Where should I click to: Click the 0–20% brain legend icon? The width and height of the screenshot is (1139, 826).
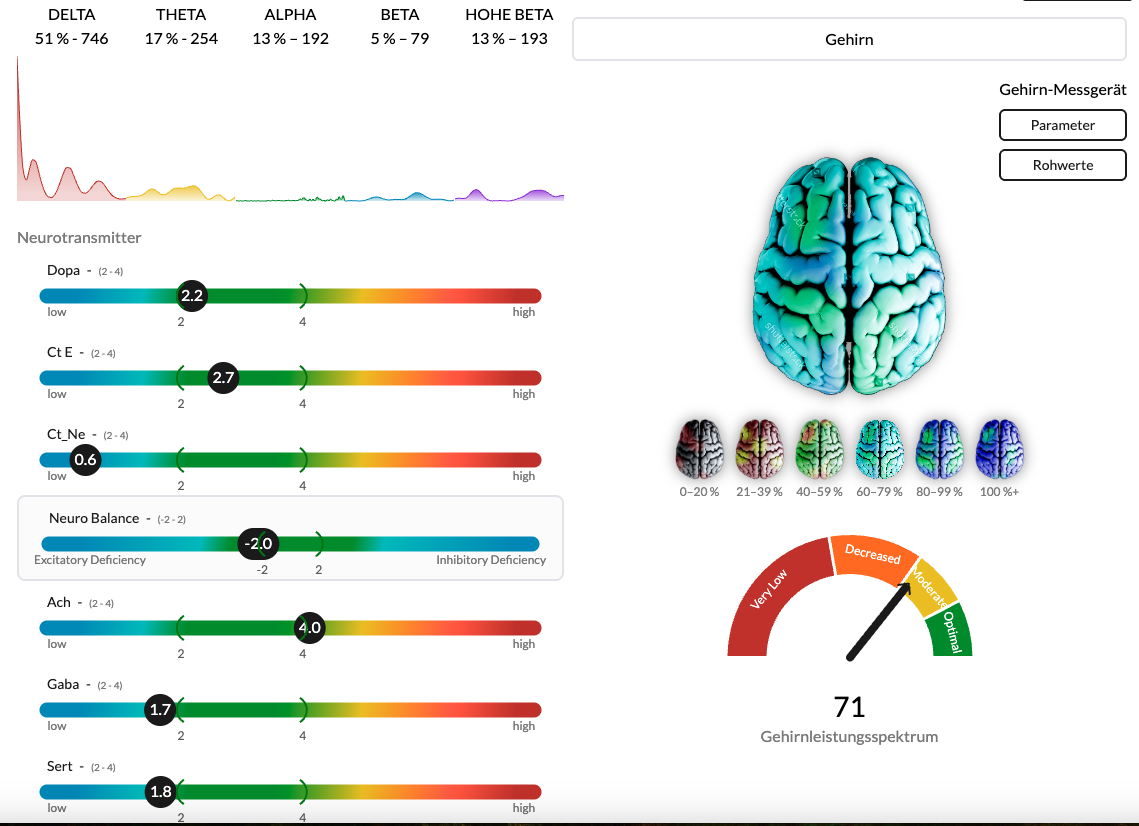tap(700, 447)
